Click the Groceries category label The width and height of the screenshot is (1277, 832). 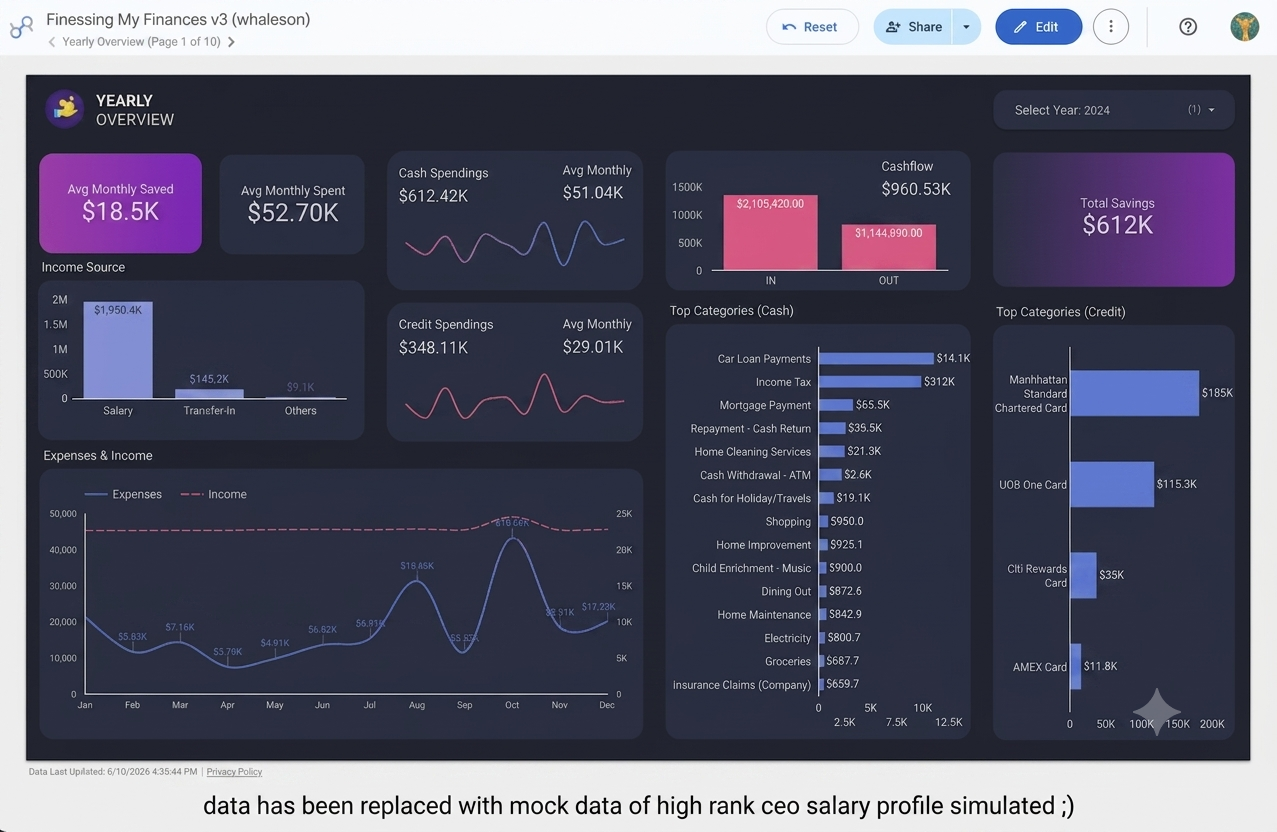pos(788,661)
